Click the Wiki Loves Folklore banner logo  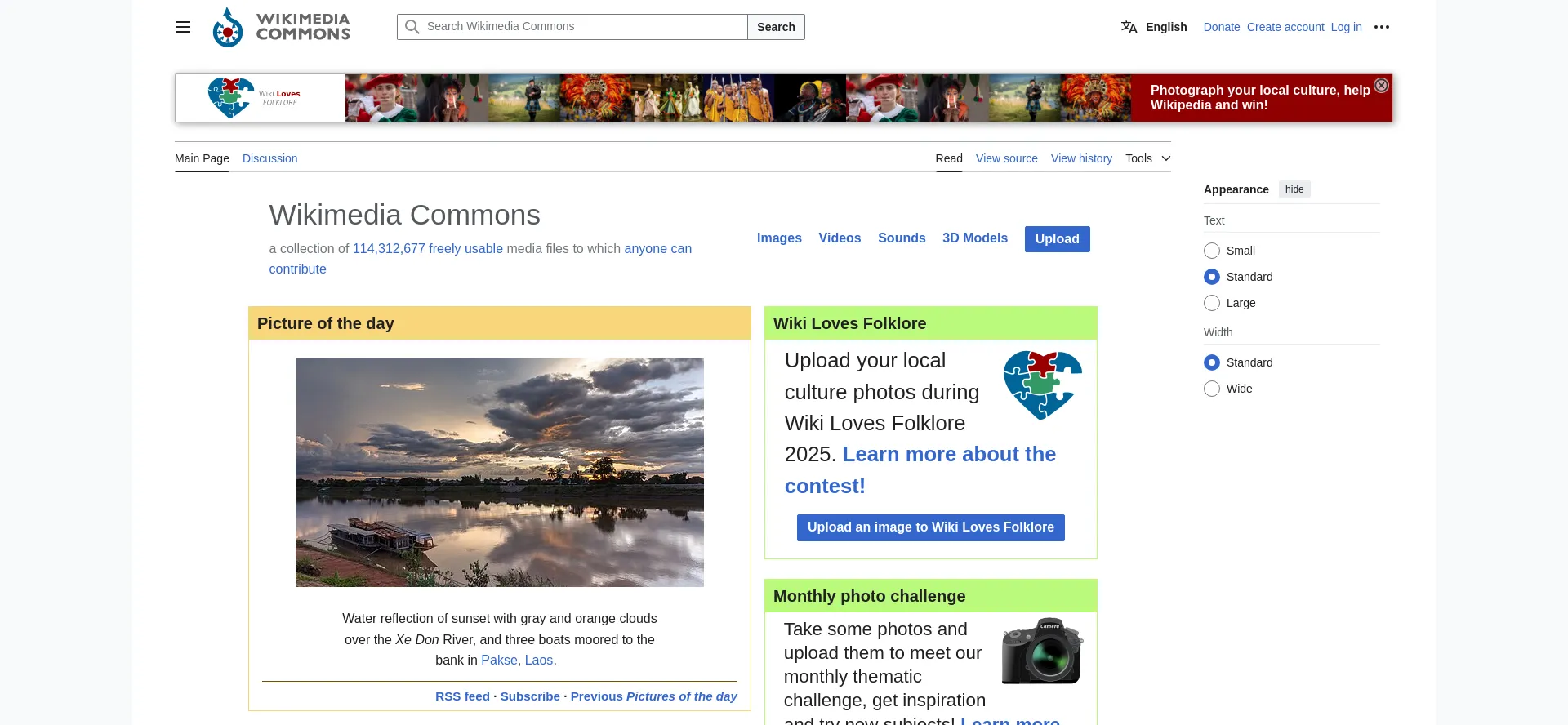pyautogui.click(x=255, y=98)
